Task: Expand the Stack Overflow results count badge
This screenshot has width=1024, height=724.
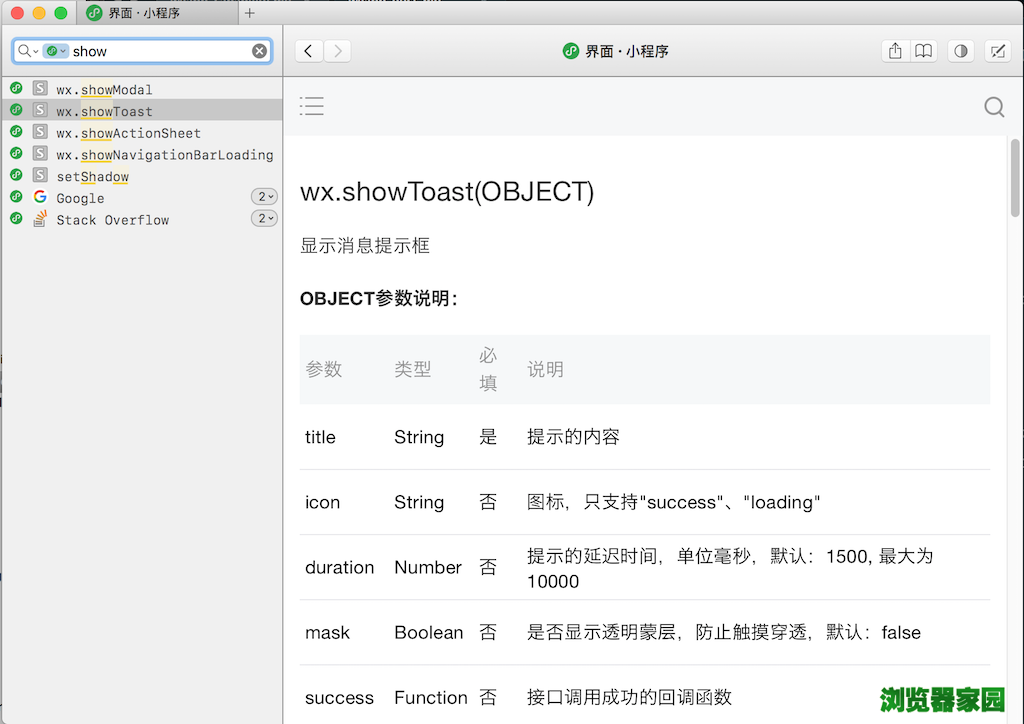Action: [x=264, y=219]
